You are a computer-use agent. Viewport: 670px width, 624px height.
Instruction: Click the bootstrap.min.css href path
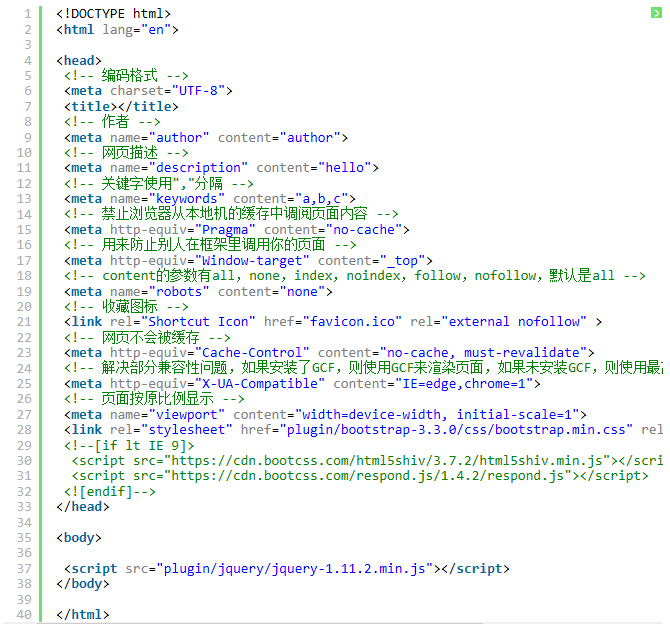(456, 430)
